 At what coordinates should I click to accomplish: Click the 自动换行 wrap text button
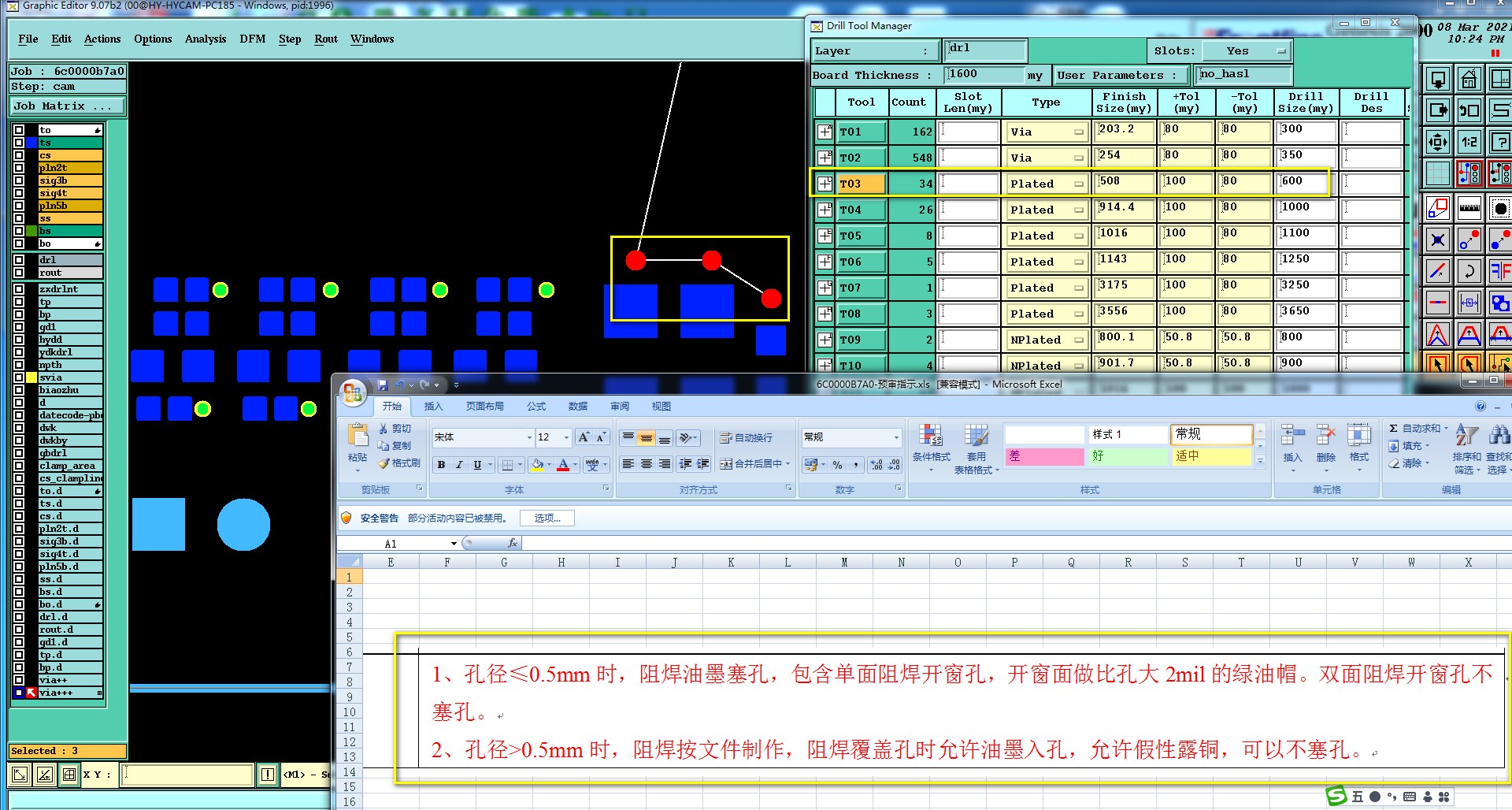746,437
